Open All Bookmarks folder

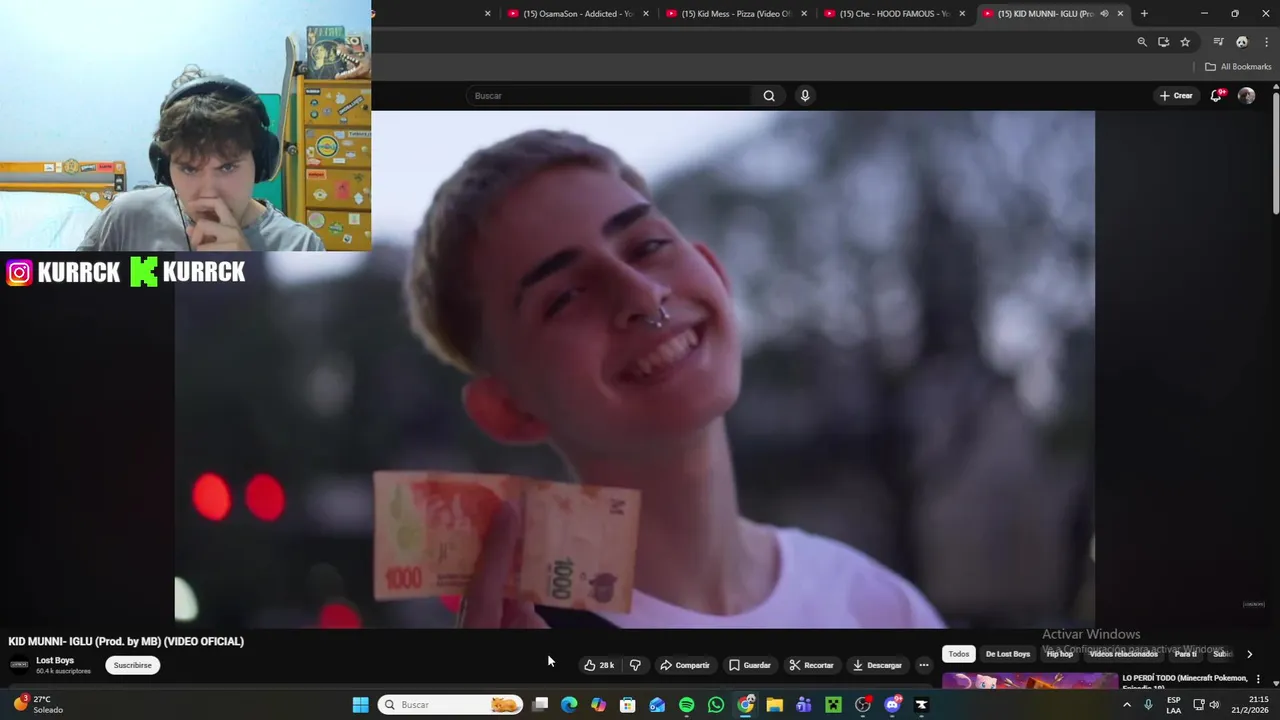[1238, 67]
